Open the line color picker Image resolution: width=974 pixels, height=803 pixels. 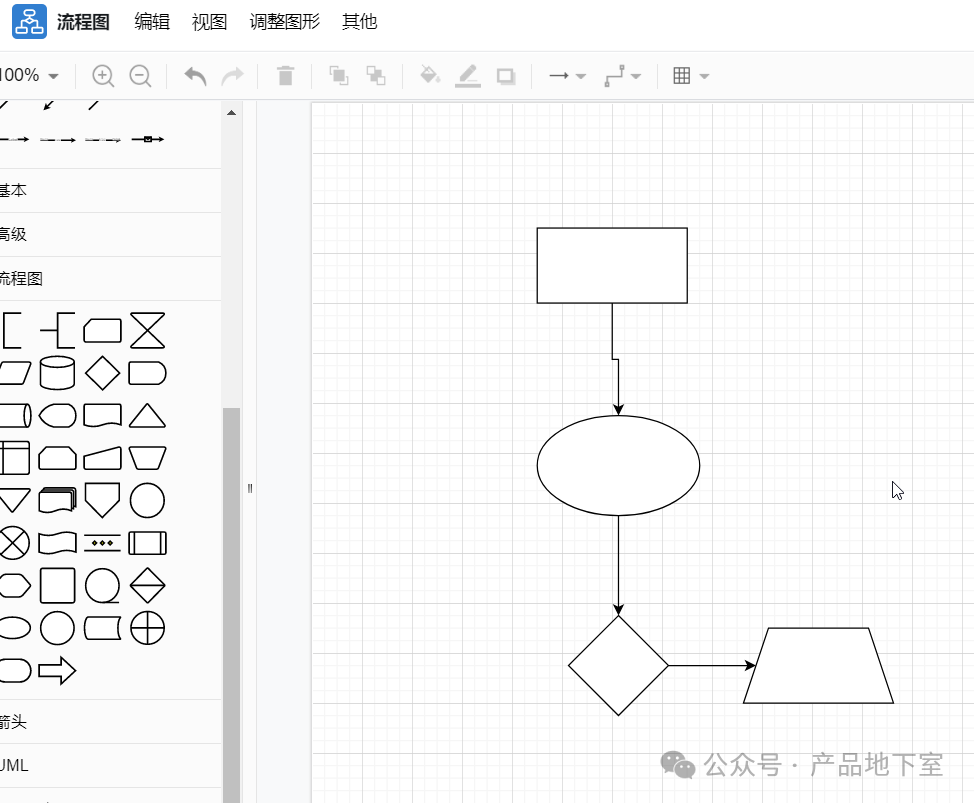point(467,76)
